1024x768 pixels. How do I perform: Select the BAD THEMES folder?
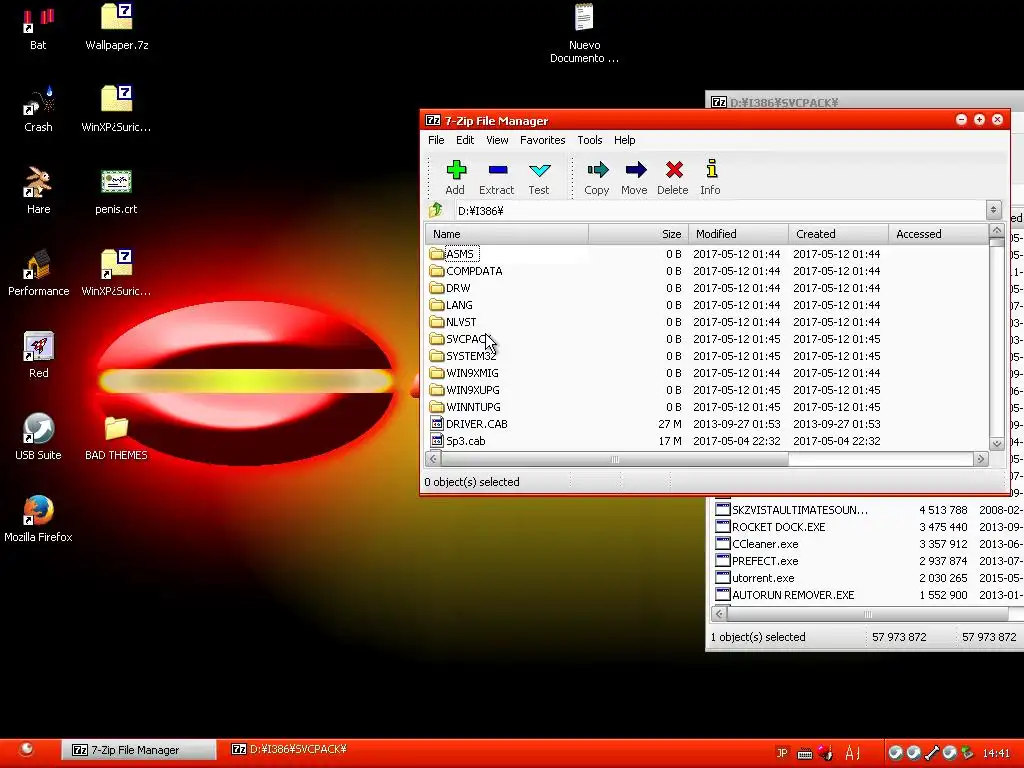(116, 438)
